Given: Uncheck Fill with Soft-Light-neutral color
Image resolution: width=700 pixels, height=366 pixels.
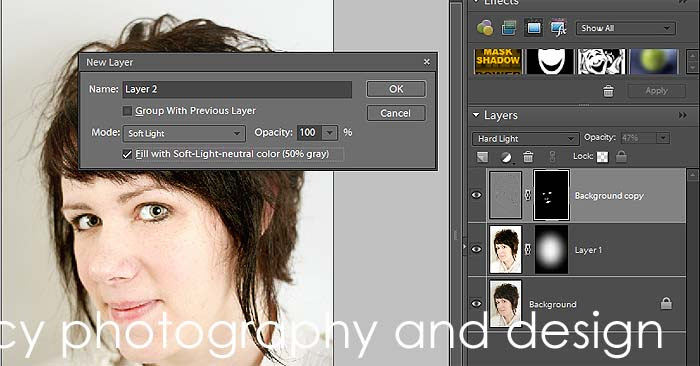Looking at the screenshot, I should (127, 154).
